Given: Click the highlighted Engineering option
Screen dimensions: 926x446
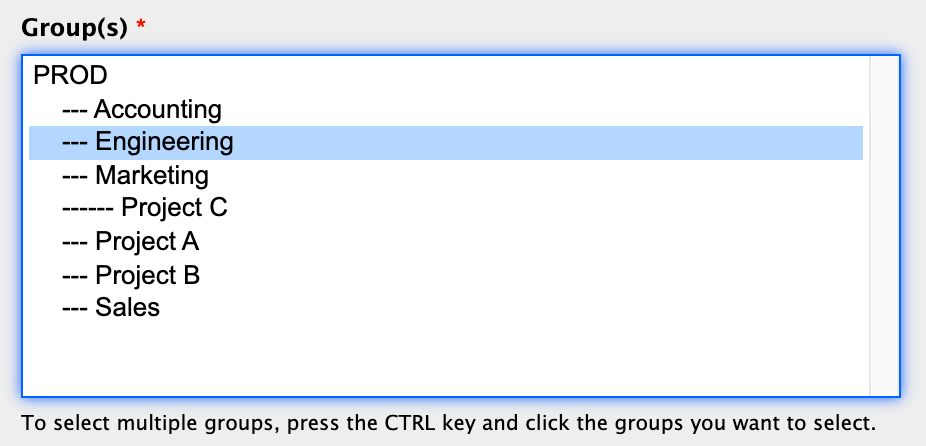Looking at the screenshot, I should coord(446,142).
